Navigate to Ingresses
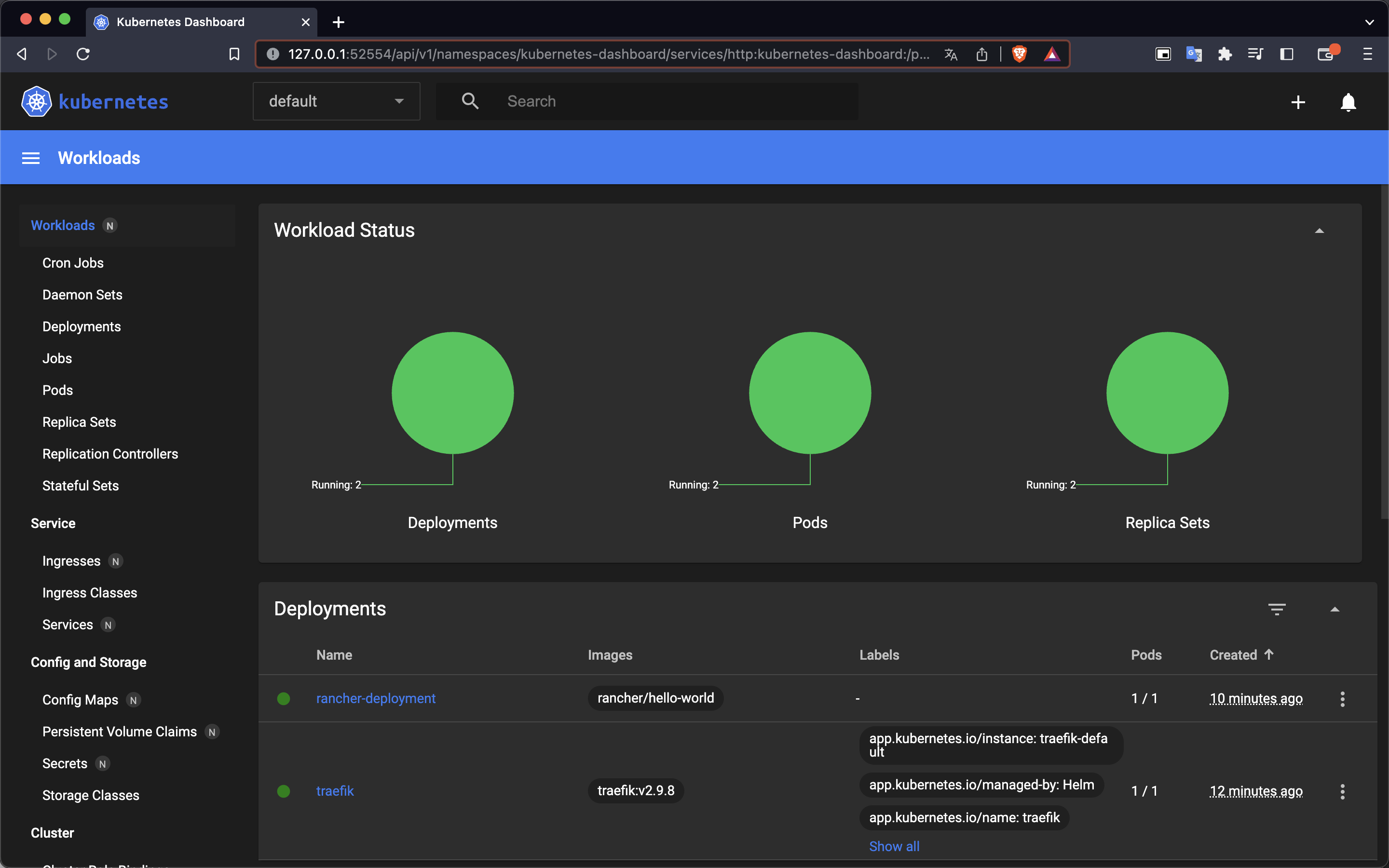The image size is (1389, 868). point(71,561)
